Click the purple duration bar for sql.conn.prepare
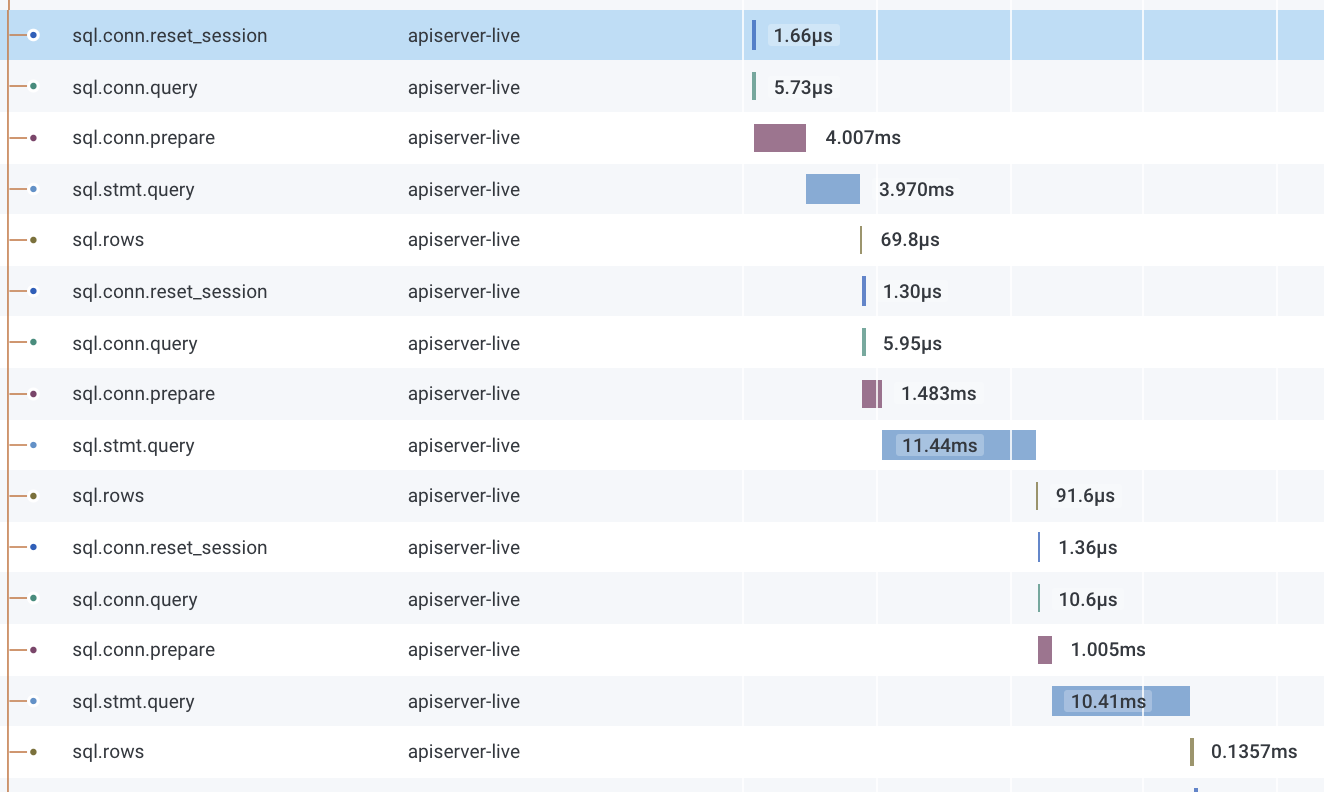 pyautogui.click(x=781, y=137)
